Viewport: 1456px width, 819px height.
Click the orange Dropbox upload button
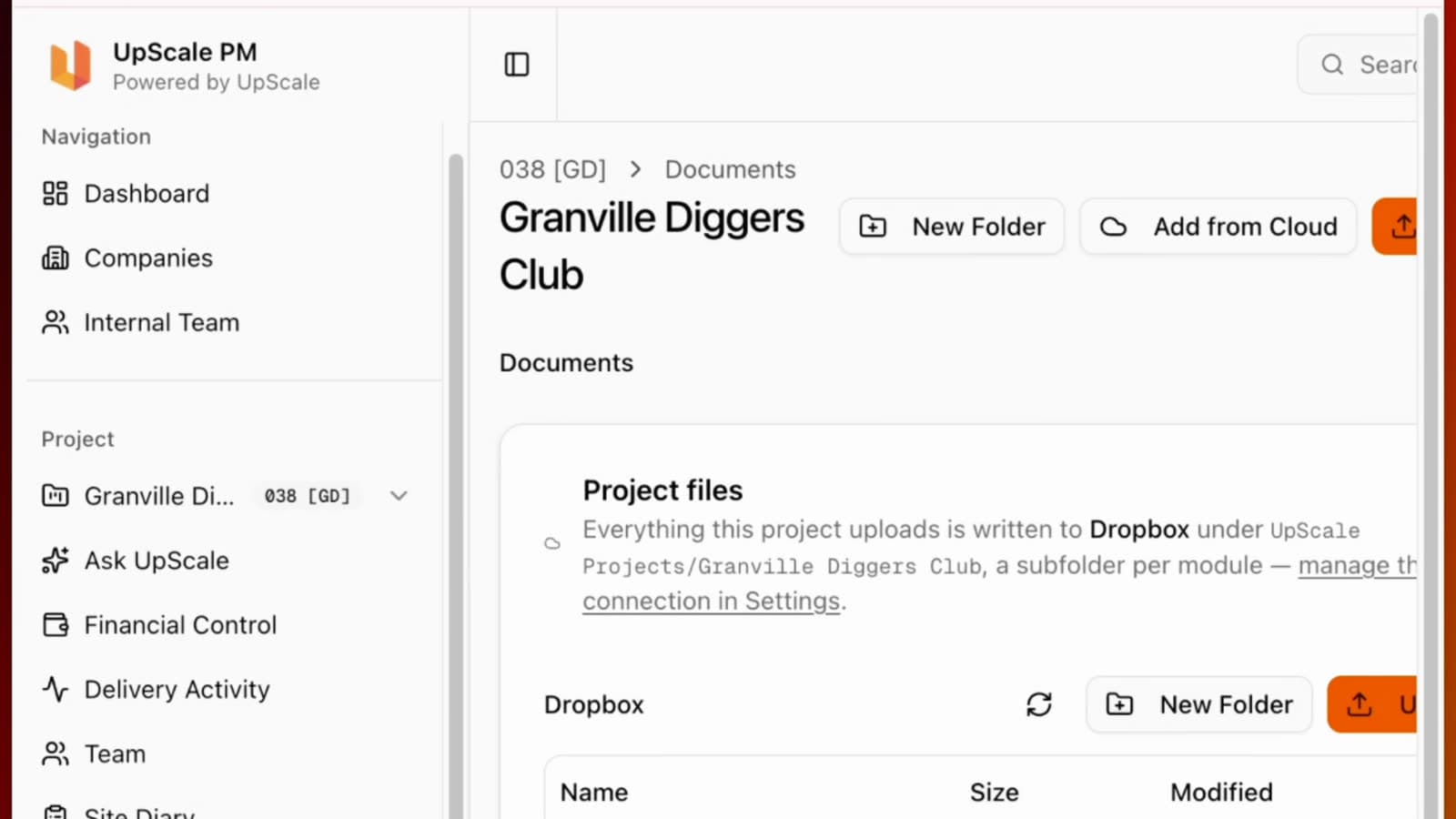(1372, 704)
